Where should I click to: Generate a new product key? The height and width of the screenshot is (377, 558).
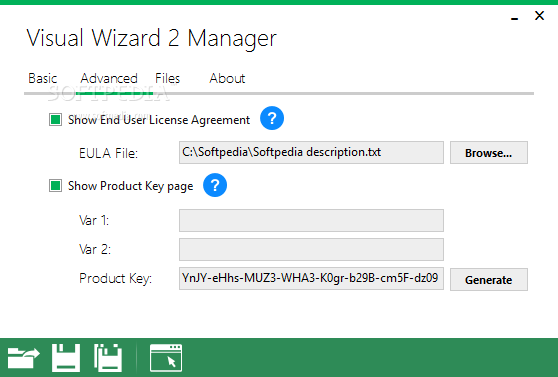489,279
